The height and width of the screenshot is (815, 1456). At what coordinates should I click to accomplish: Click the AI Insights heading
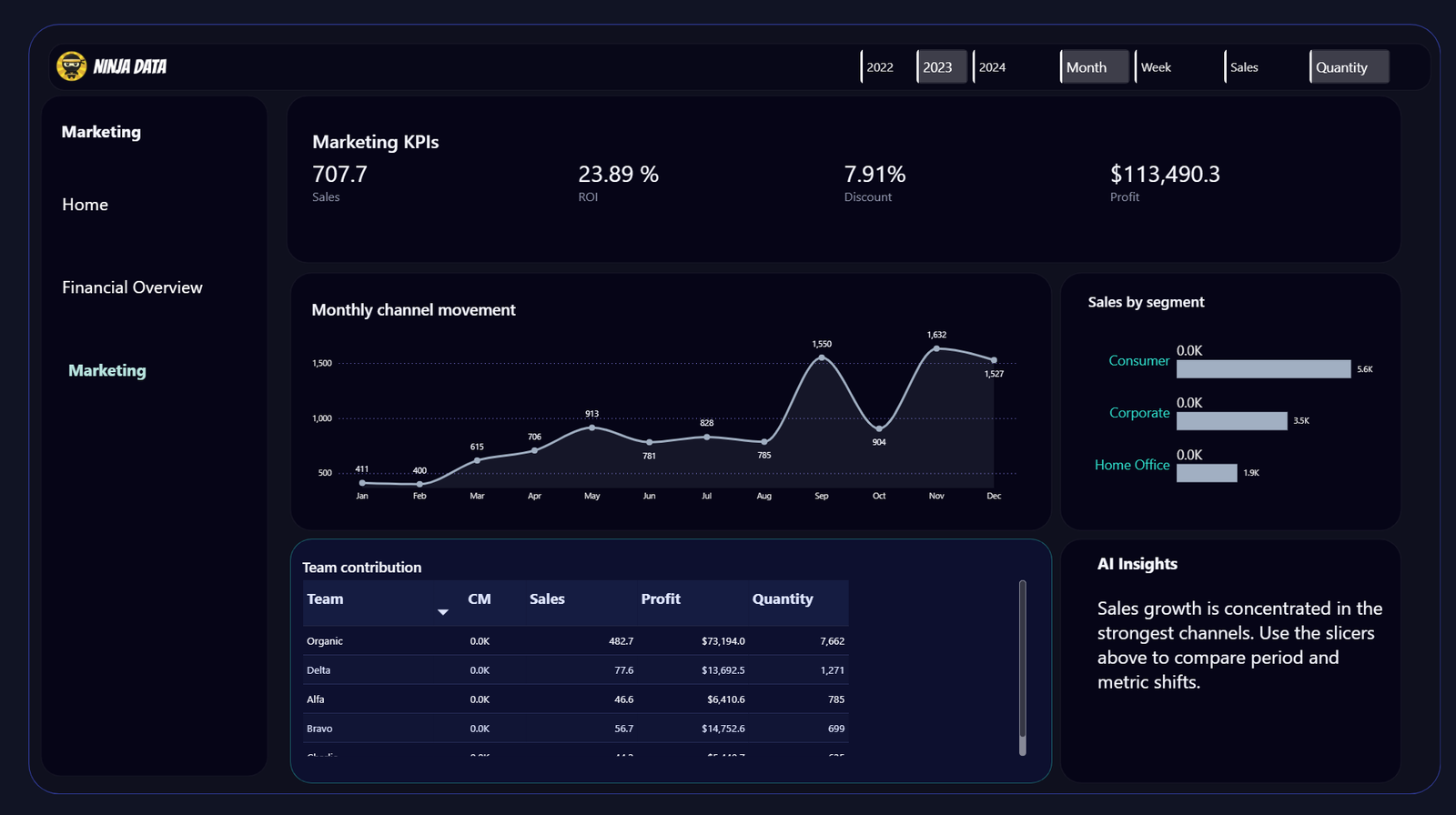(x=1137, y=564)
